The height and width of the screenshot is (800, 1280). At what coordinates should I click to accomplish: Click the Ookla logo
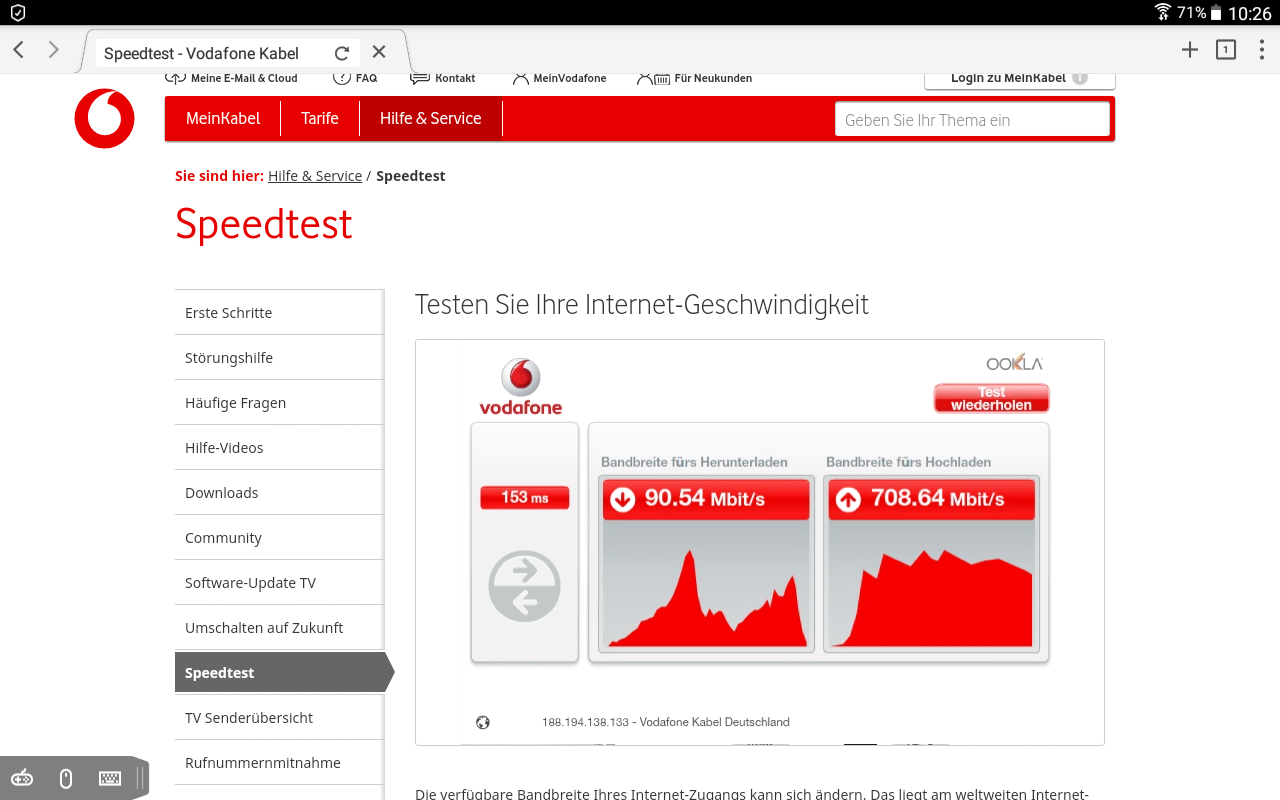pos(1014,363)
